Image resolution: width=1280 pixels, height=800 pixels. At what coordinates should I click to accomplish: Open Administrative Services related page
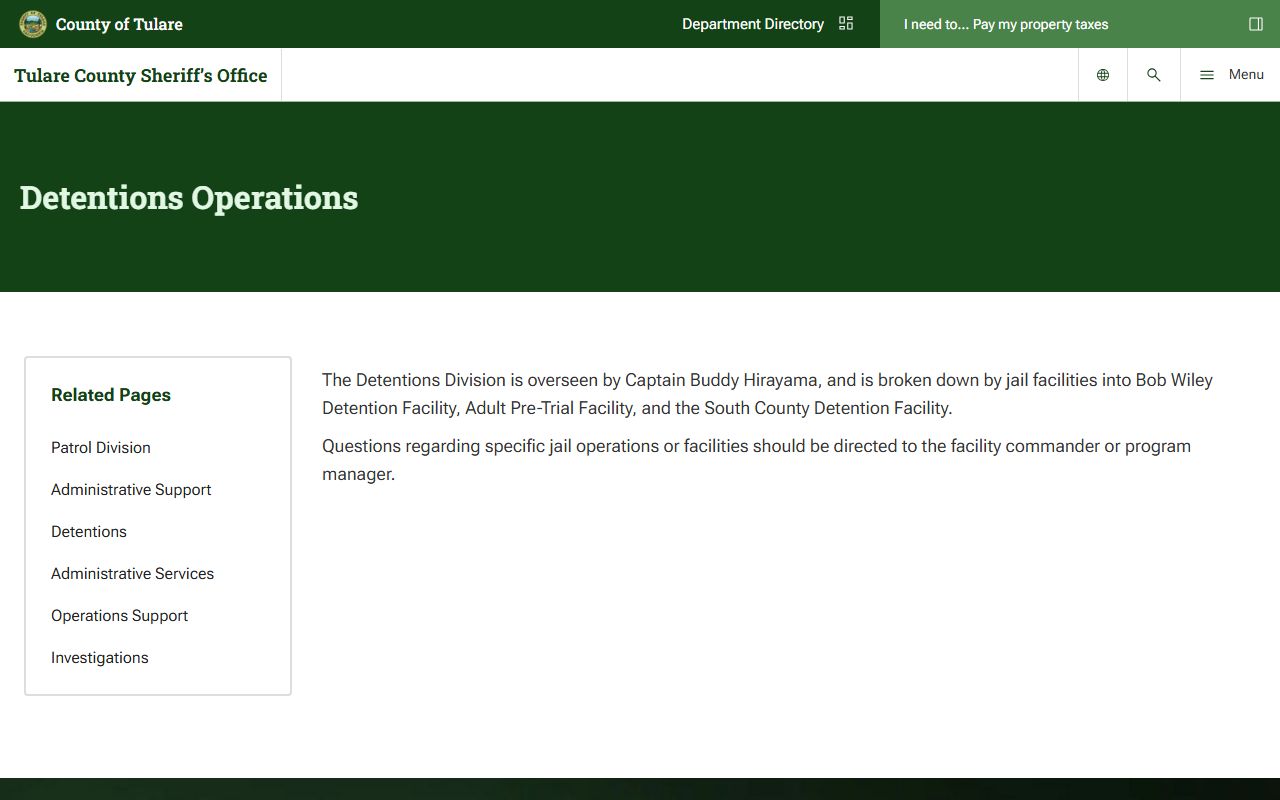tap(133, 574)
